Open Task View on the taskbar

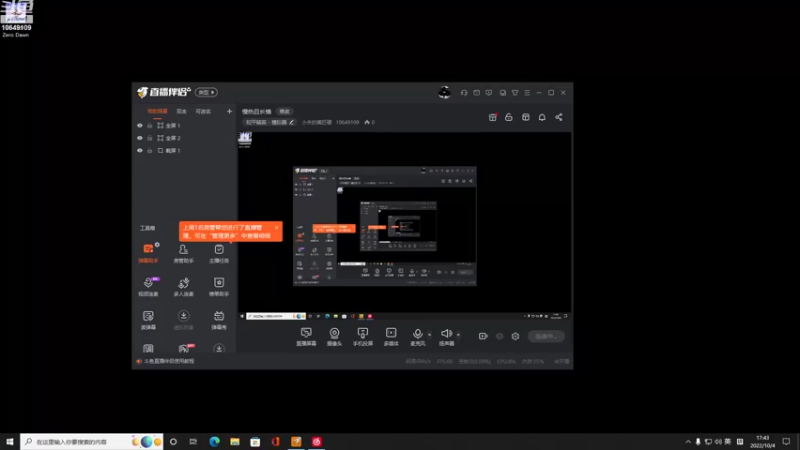193,442
